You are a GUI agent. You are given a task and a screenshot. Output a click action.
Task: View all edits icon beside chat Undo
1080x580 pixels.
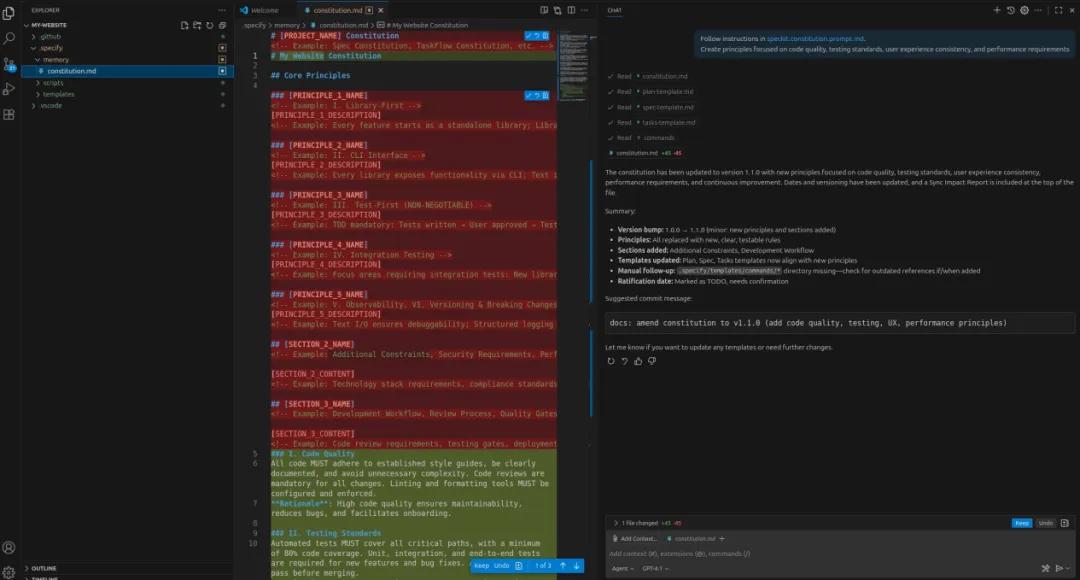1064,523
